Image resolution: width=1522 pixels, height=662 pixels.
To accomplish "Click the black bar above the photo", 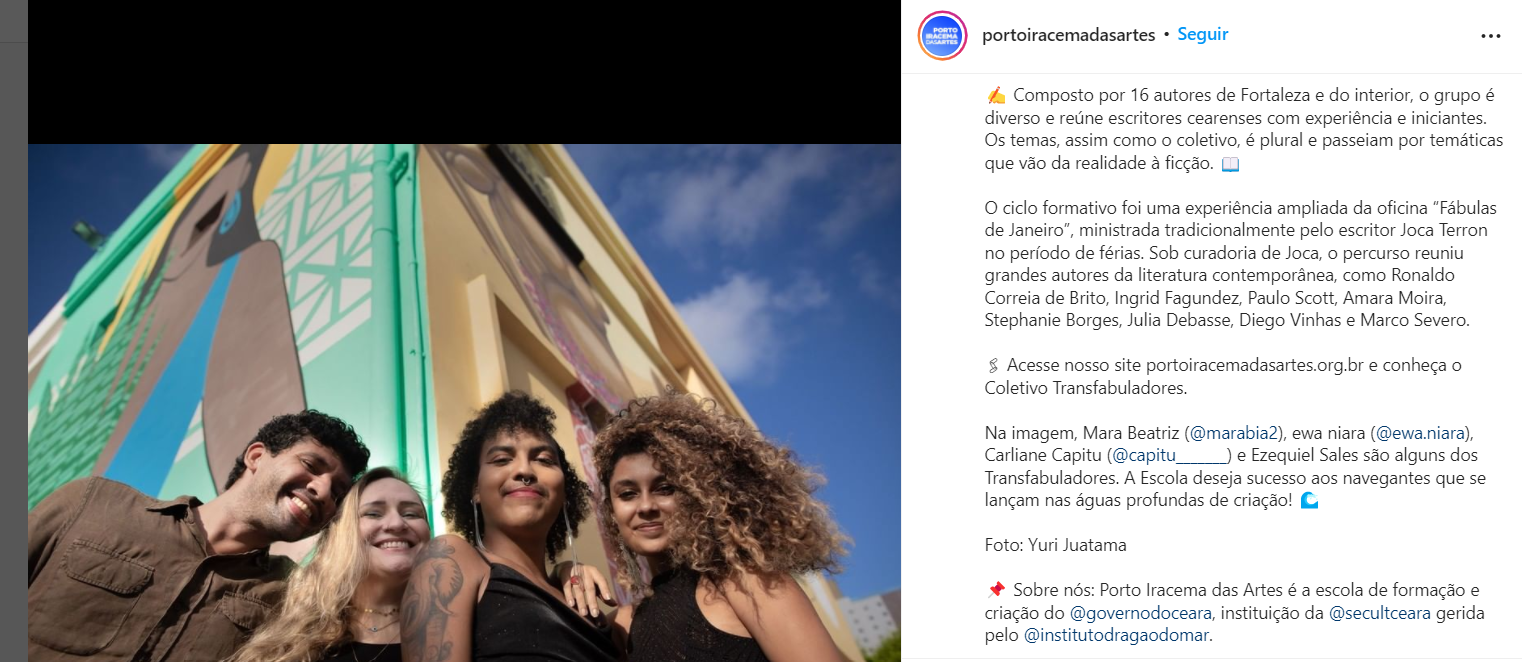I will [464, 72].
